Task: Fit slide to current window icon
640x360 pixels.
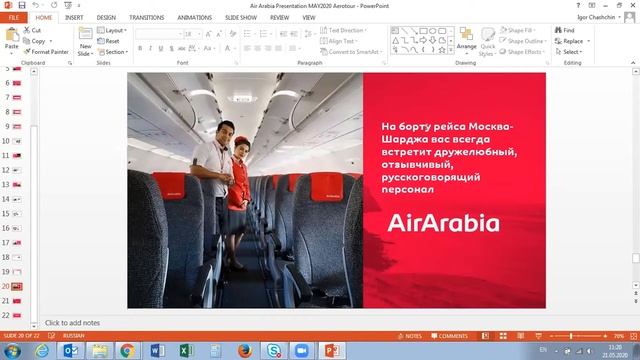Action: [633, 336]
